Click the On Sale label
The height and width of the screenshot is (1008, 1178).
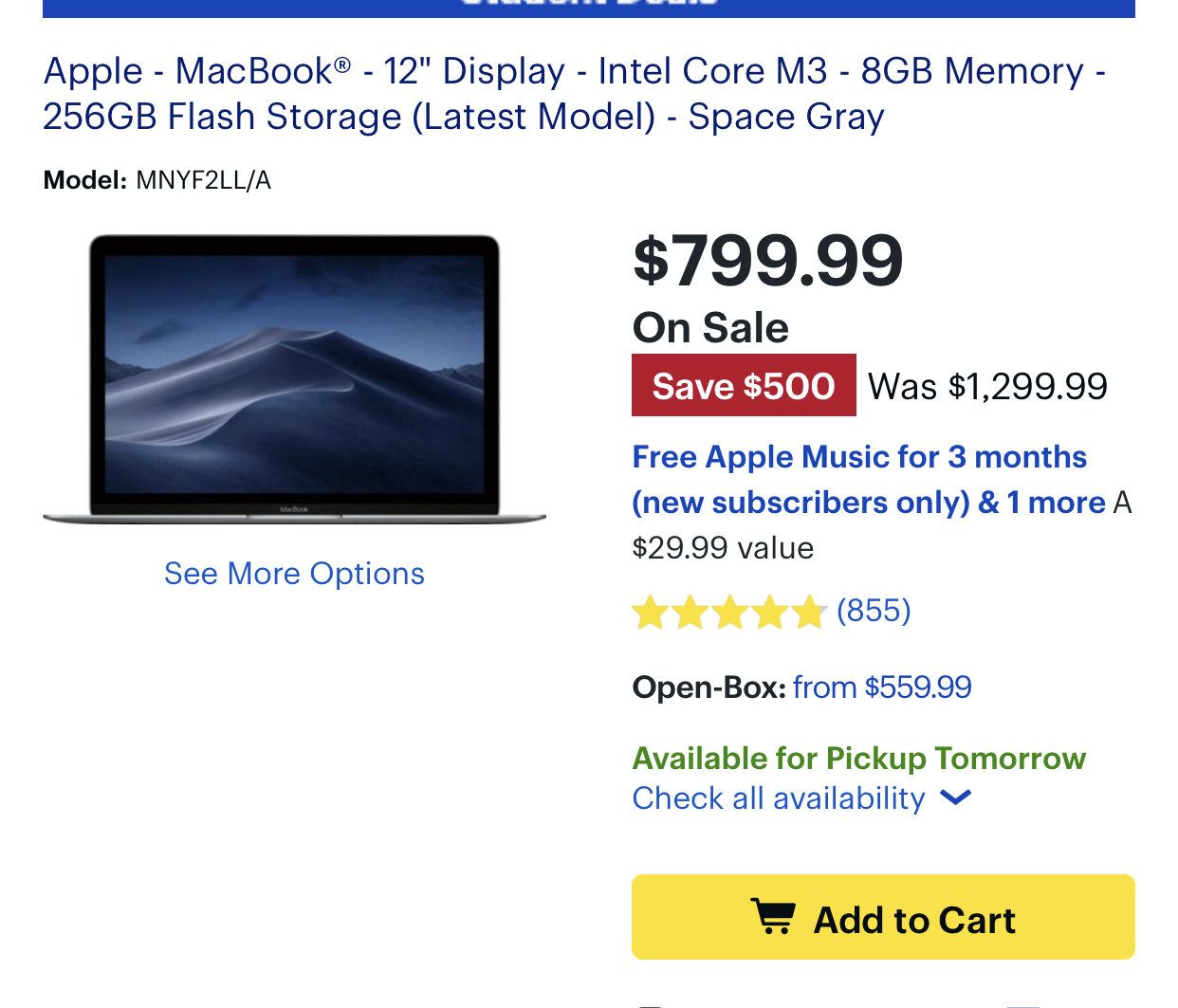point(710,328)
